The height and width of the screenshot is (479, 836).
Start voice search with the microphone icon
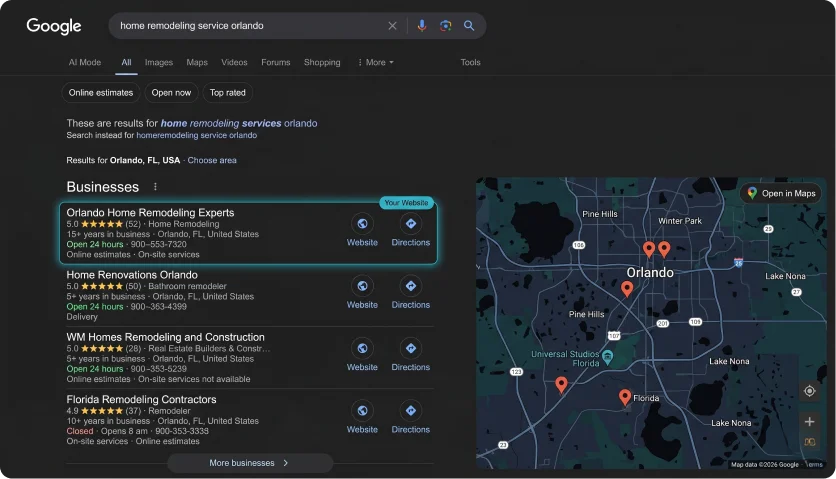click(x=422, y=26)
